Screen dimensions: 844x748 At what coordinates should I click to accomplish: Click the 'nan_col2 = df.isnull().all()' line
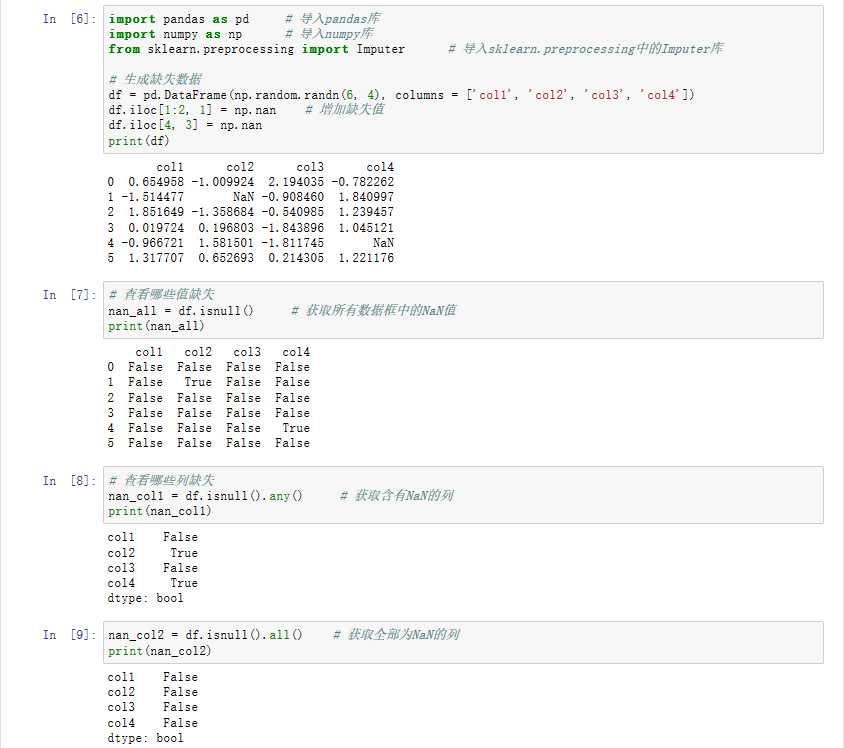(205, 635)
